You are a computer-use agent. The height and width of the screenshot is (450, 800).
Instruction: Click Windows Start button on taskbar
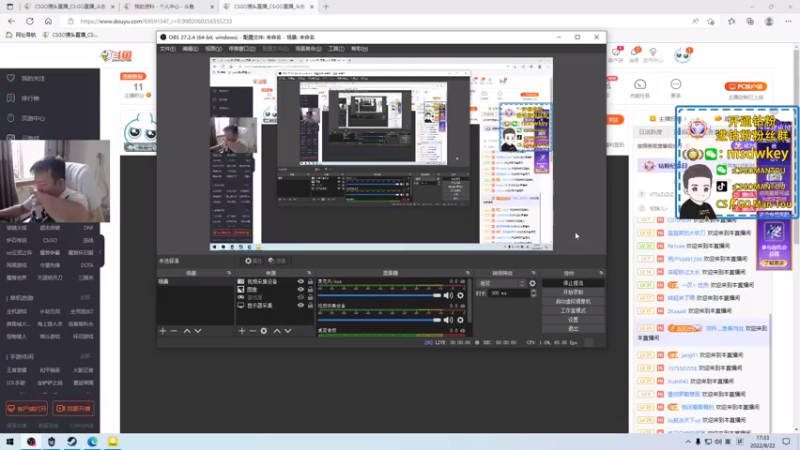[x=10, y=442]
